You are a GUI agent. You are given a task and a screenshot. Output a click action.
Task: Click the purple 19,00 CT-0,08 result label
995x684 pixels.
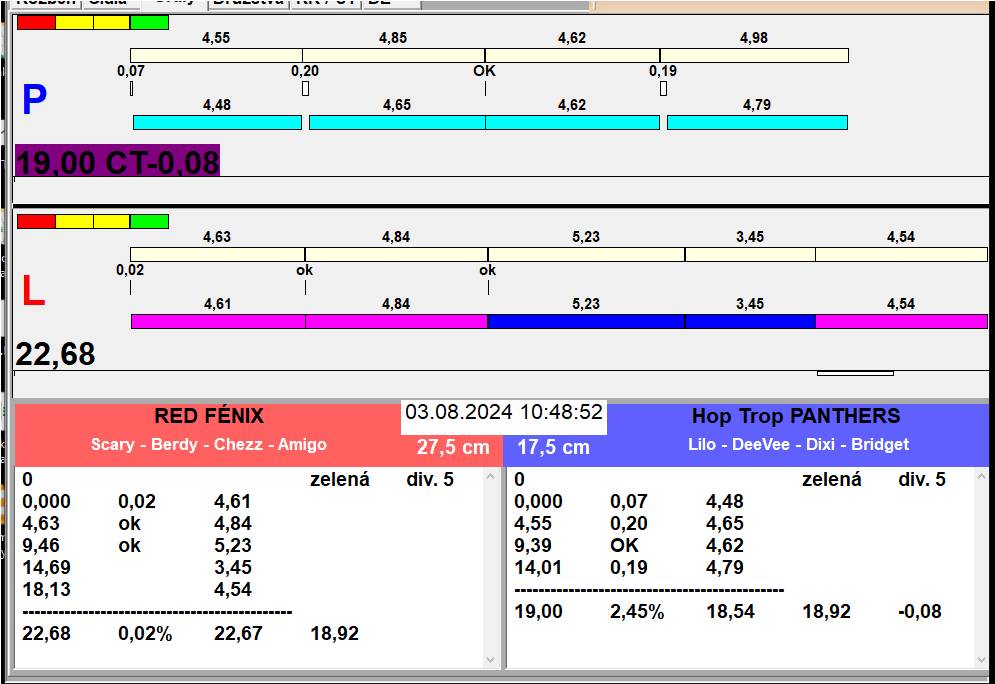[x=117, y=161]
